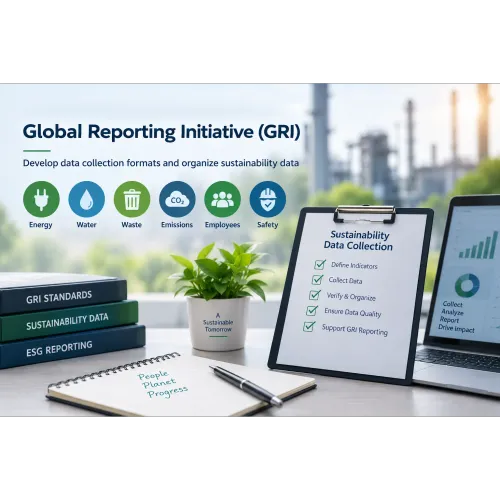
Task: Click the "Progress" handwritten note
Action: [167, 392]
